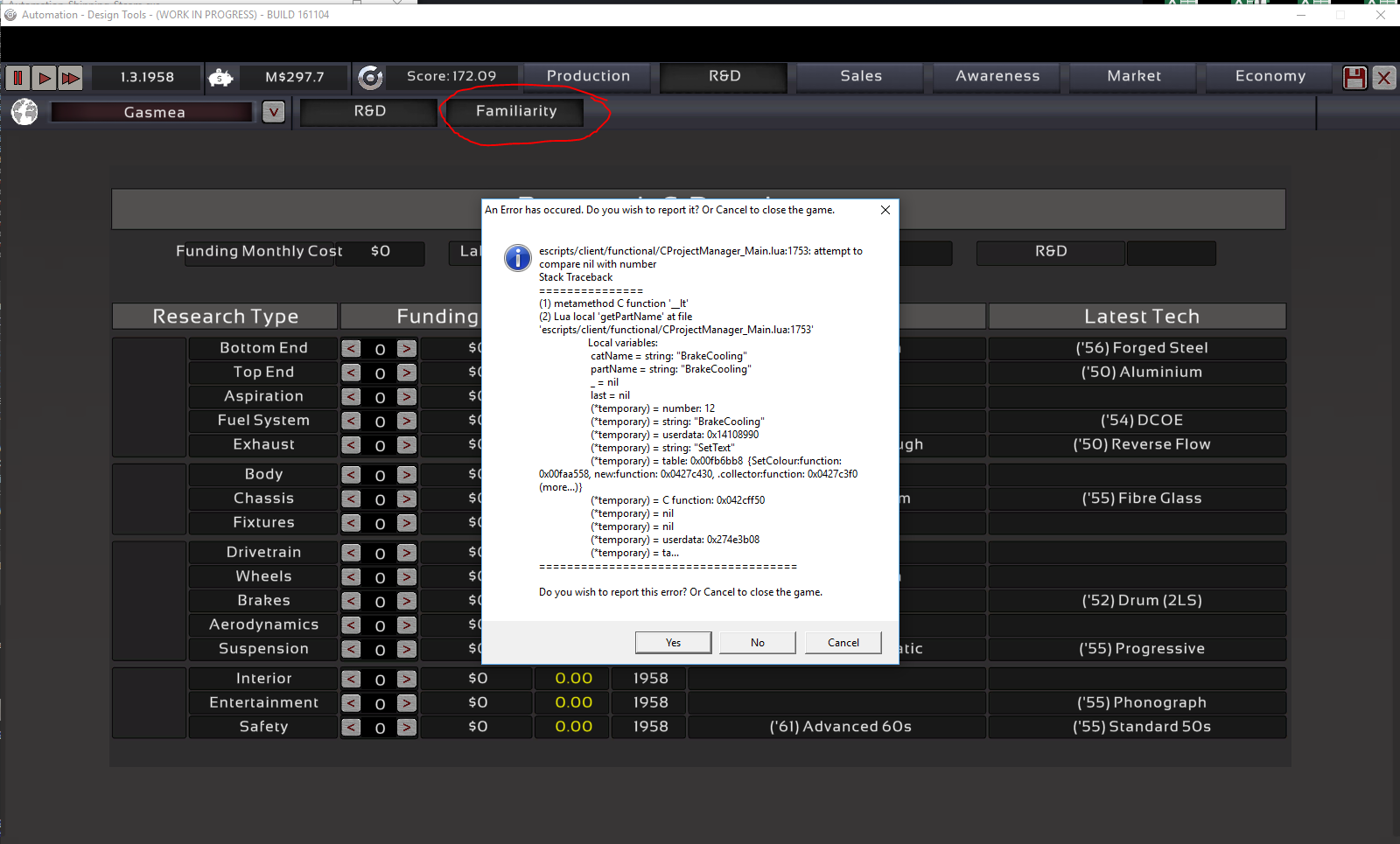
Task: Click No in the error dialog
Action: pos(757,642)
